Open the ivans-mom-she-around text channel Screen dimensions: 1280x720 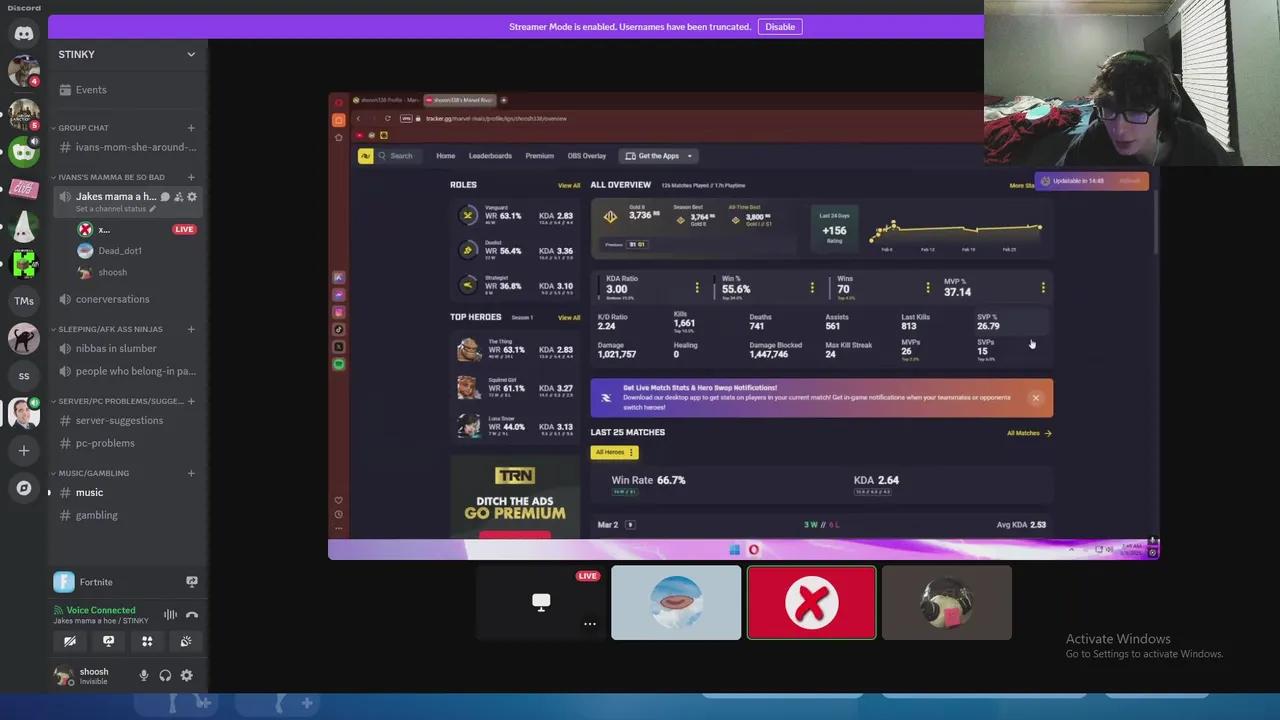(128, 147)
